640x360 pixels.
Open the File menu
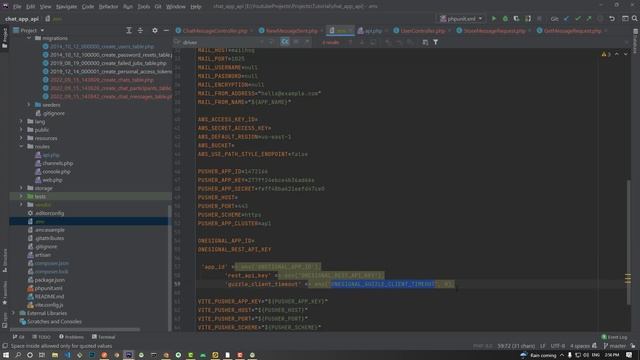click(x=17, y=7)
